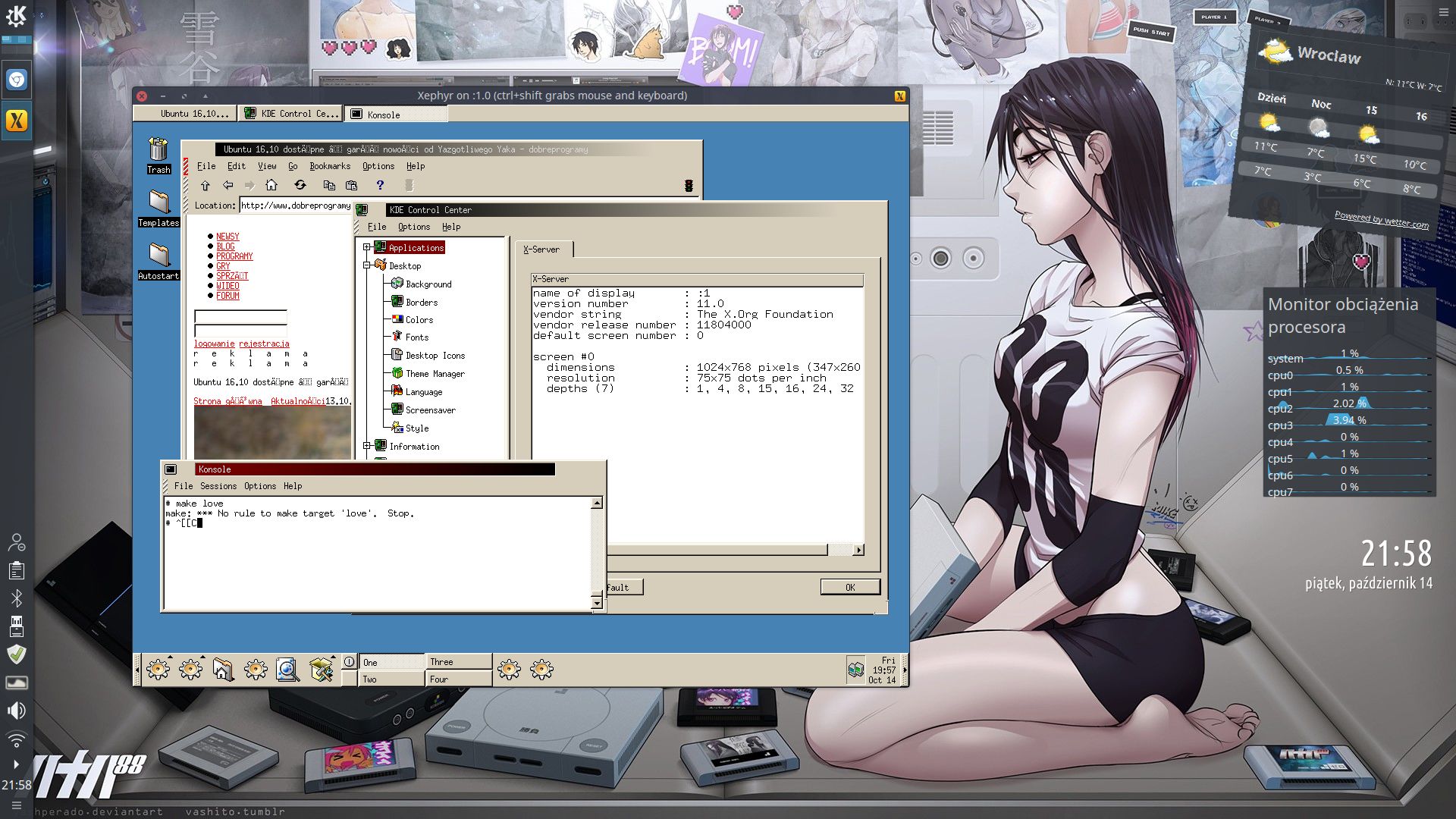The height and width of the screenshot is (819, 1456).
Task: Select the X-Server tab
Action: (x=542, y=249)
